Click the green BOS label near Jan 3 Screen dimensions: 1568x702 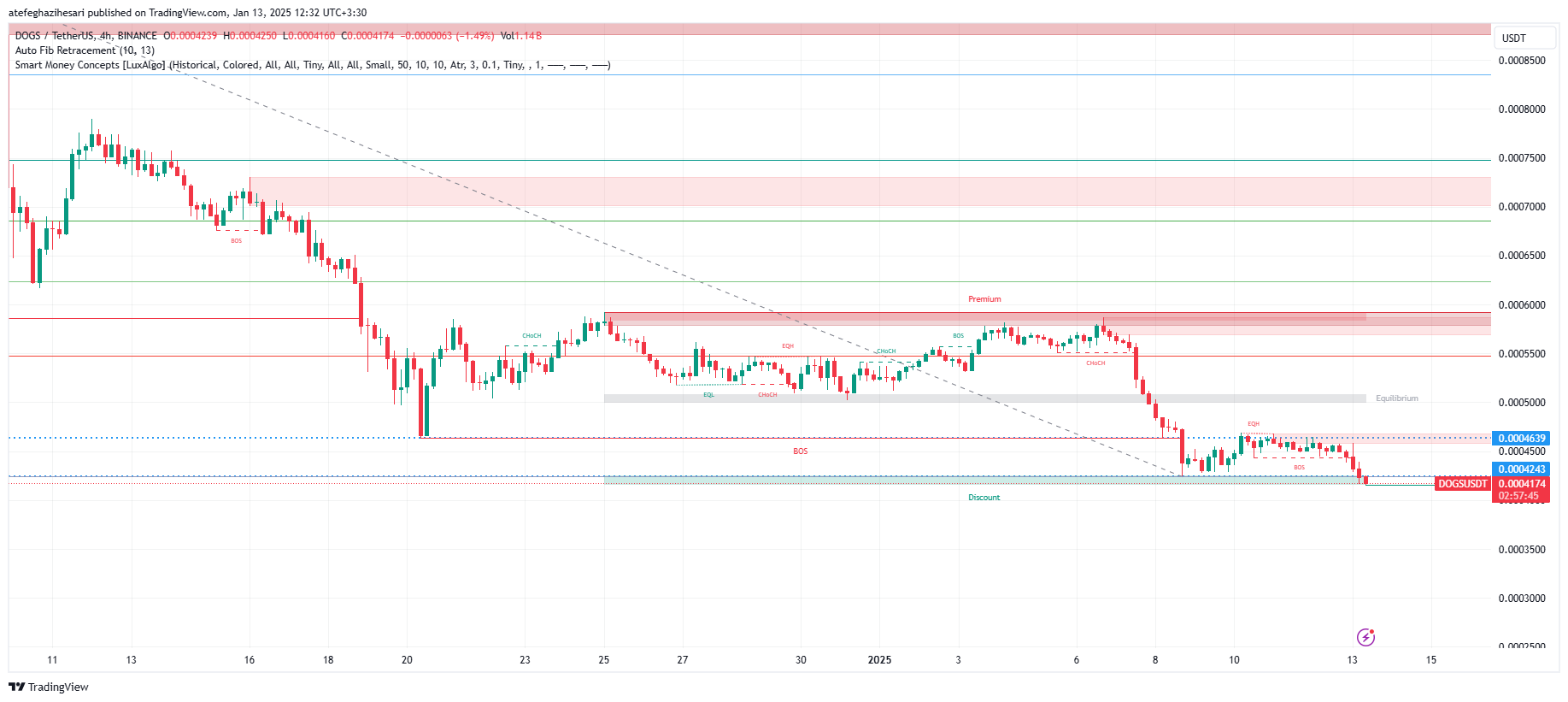point(958,336)
